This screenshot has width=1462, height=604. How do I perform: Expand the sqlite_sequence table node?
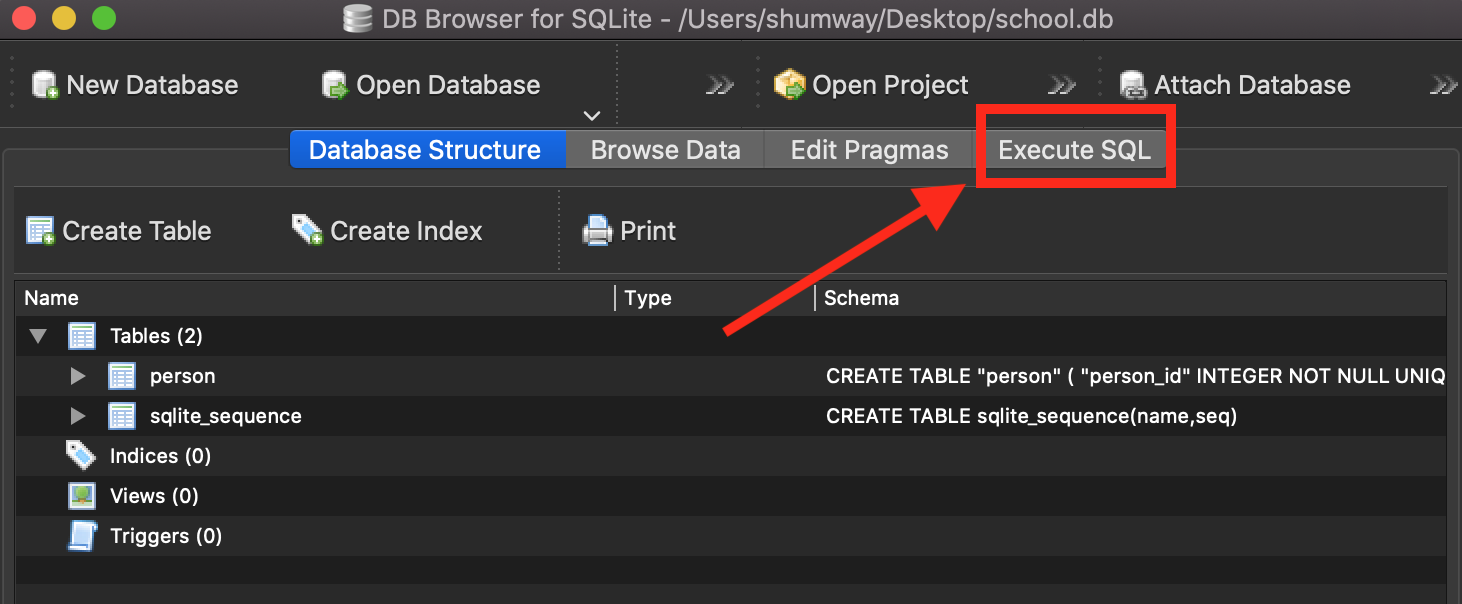coord(78,416)
